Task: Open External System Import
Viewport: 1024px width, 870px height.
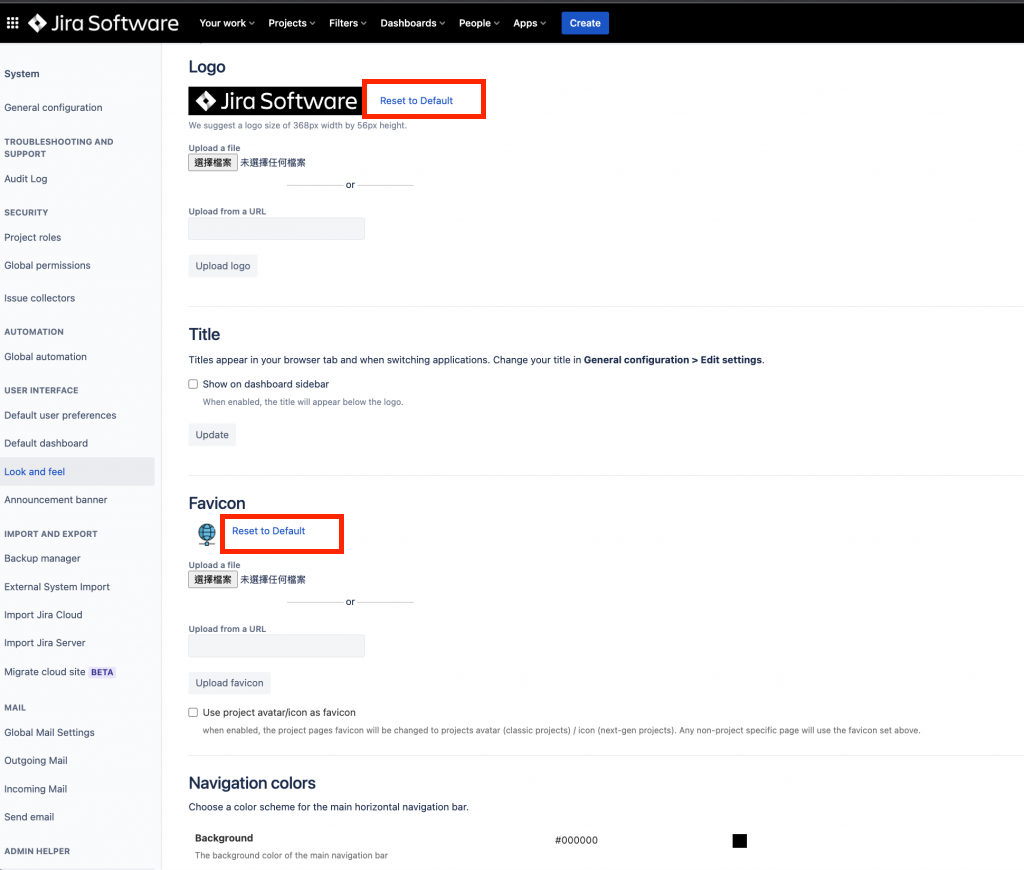Action: (x=57, y=587)
